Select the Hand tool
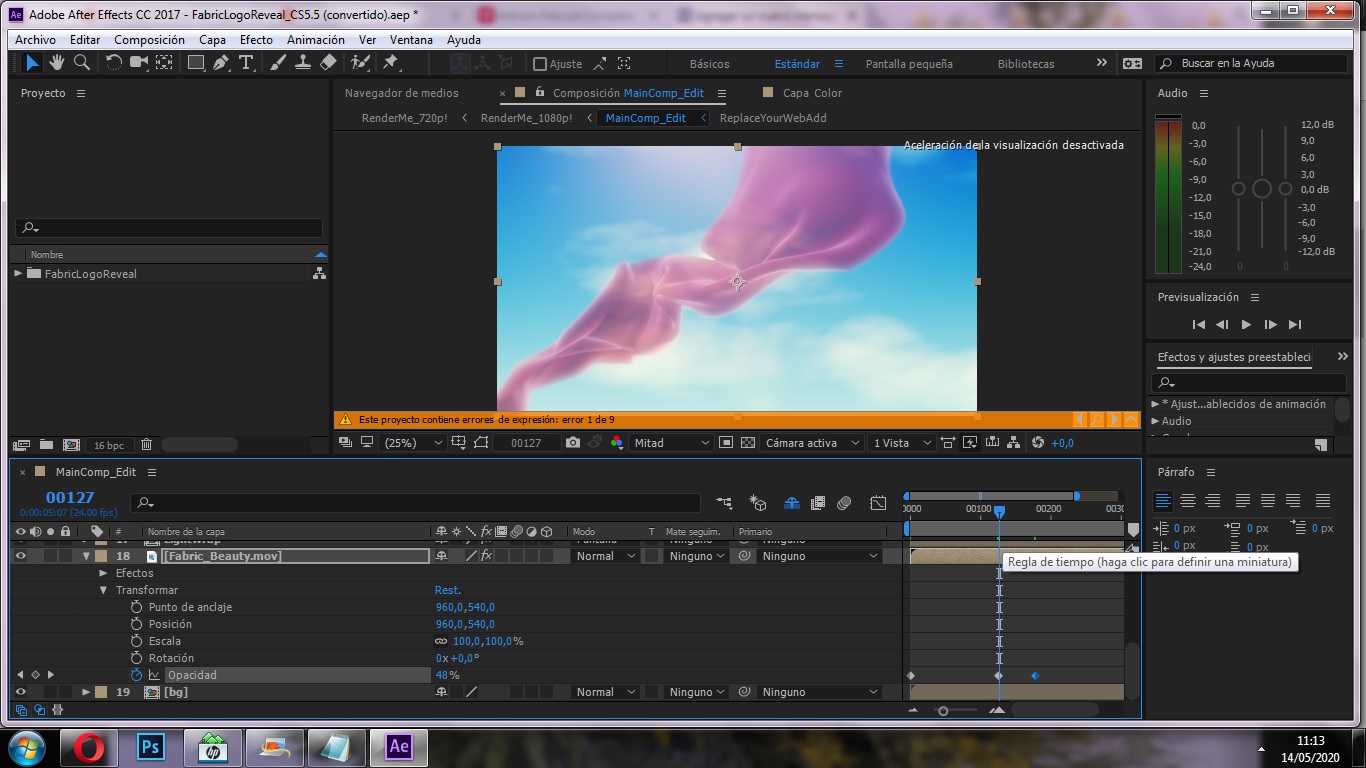 coord(57,62)
